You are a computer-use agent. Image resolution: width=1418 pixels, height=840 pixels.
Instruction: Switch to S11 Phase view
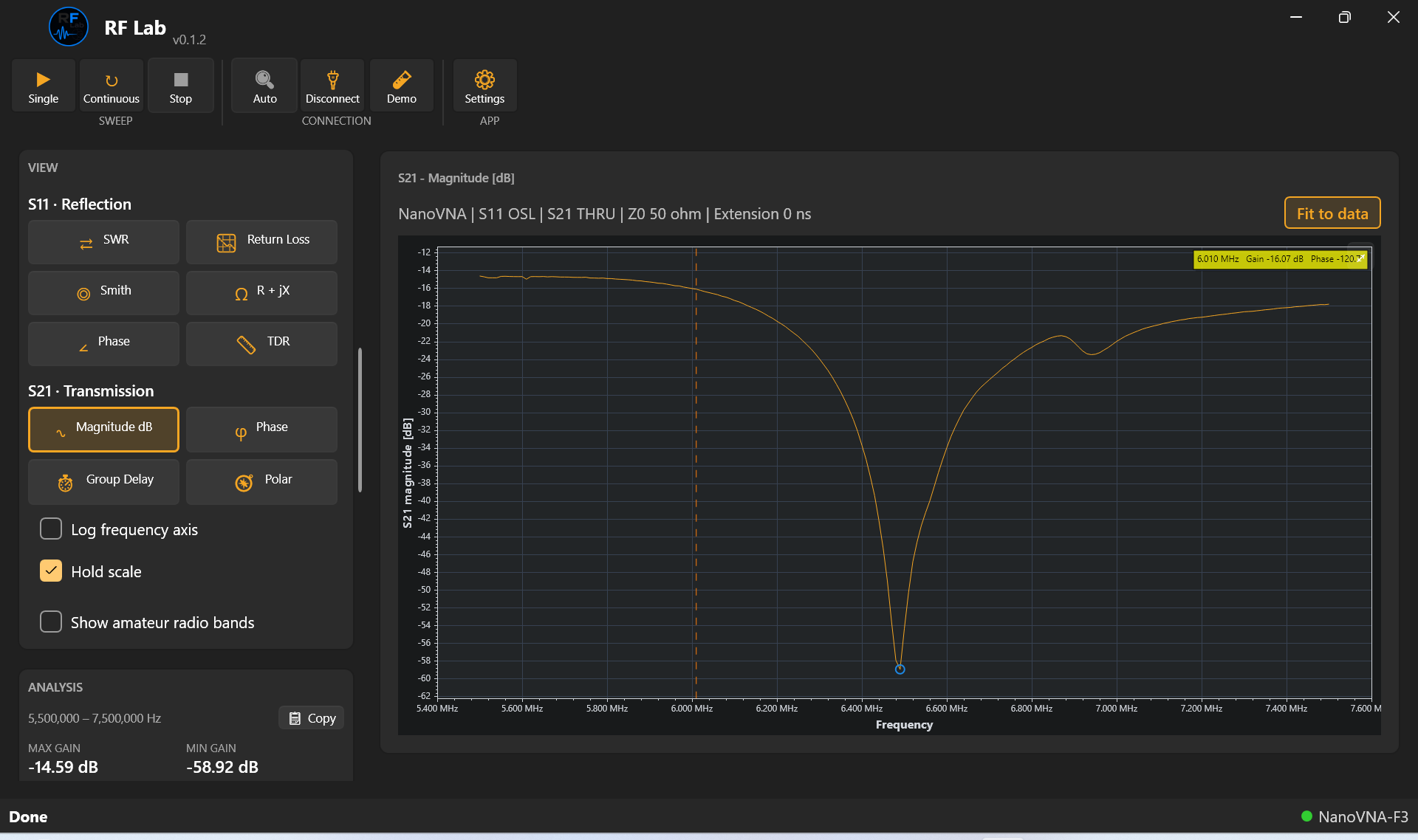(103, 343)
